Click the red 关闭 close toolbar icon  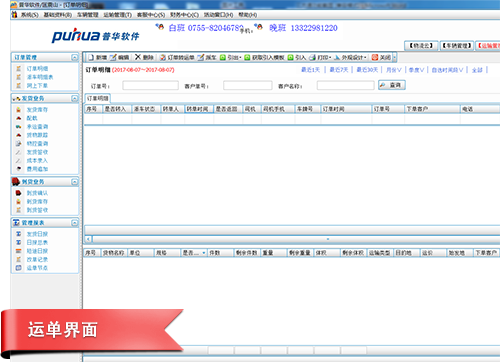tap(375, 57)
